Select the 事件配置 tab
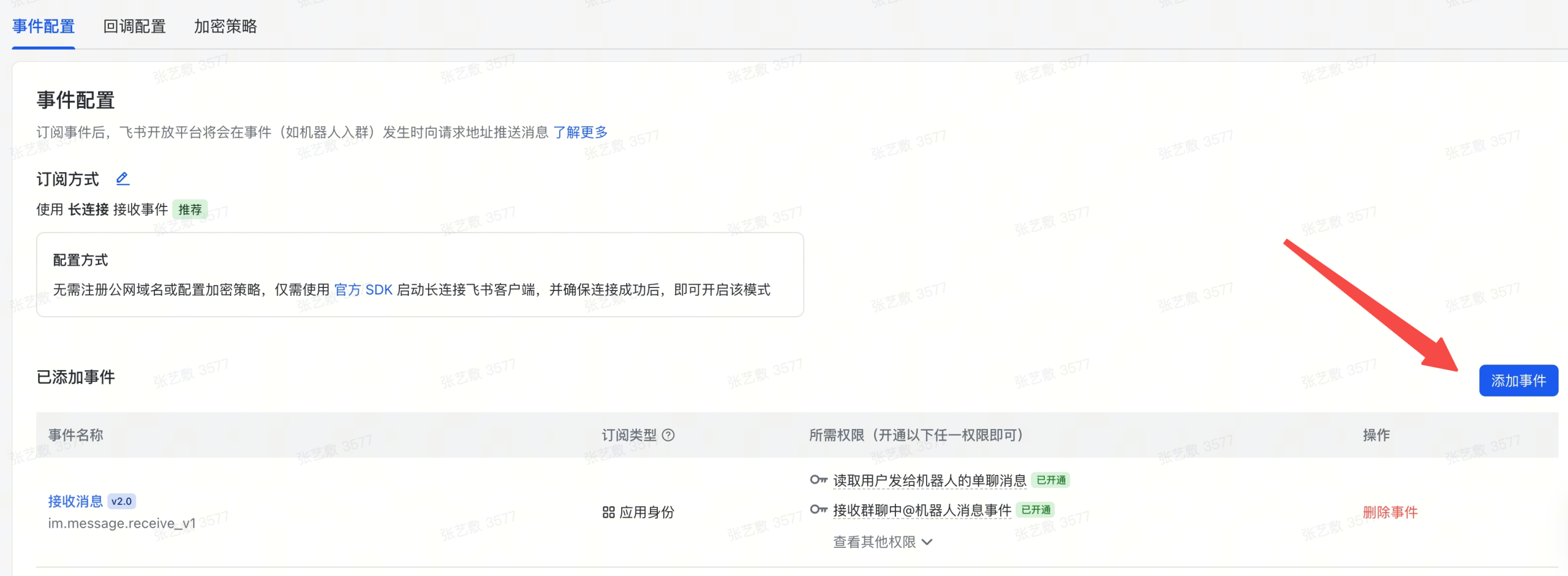Image resolution: width=1568 pixels, height=576 pixels. pyautogui.click(x=42, y=26)
